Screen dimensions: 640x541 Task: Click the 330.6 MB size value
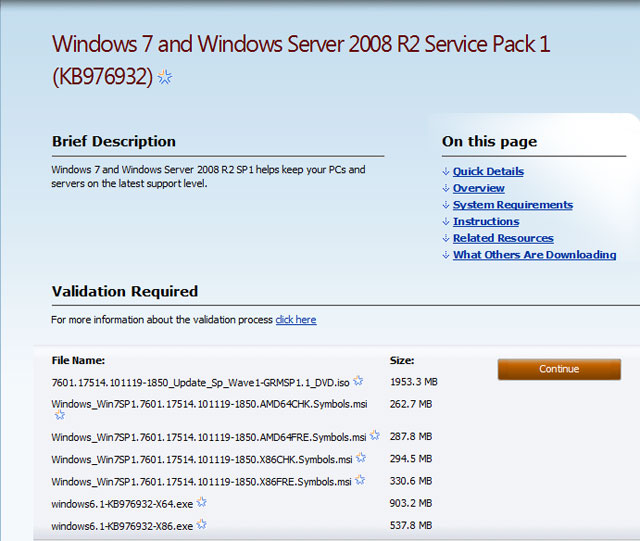(x=411, y=481)
